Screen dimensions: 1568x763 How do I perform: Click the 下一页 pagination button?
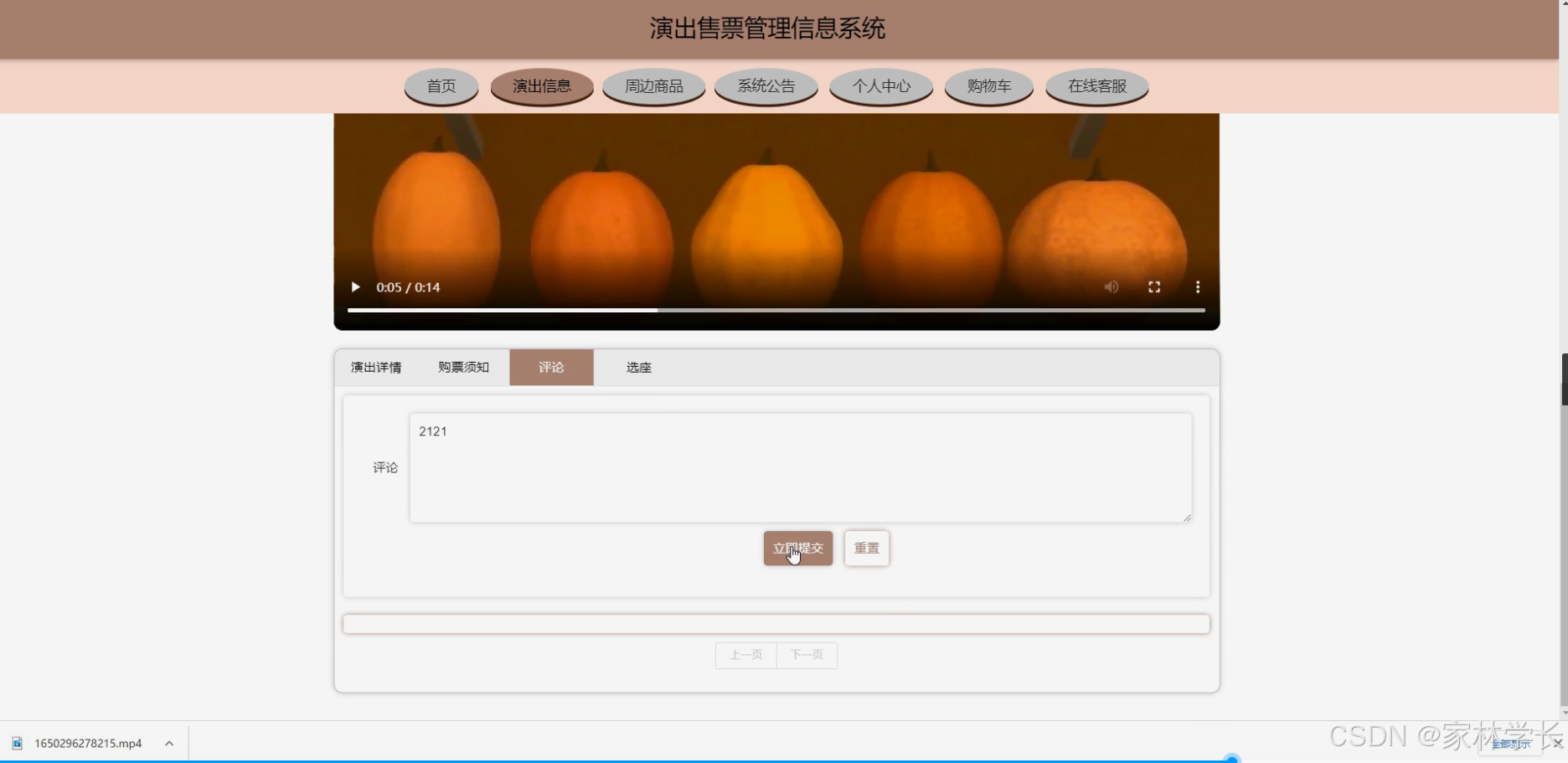click(807, 655)
